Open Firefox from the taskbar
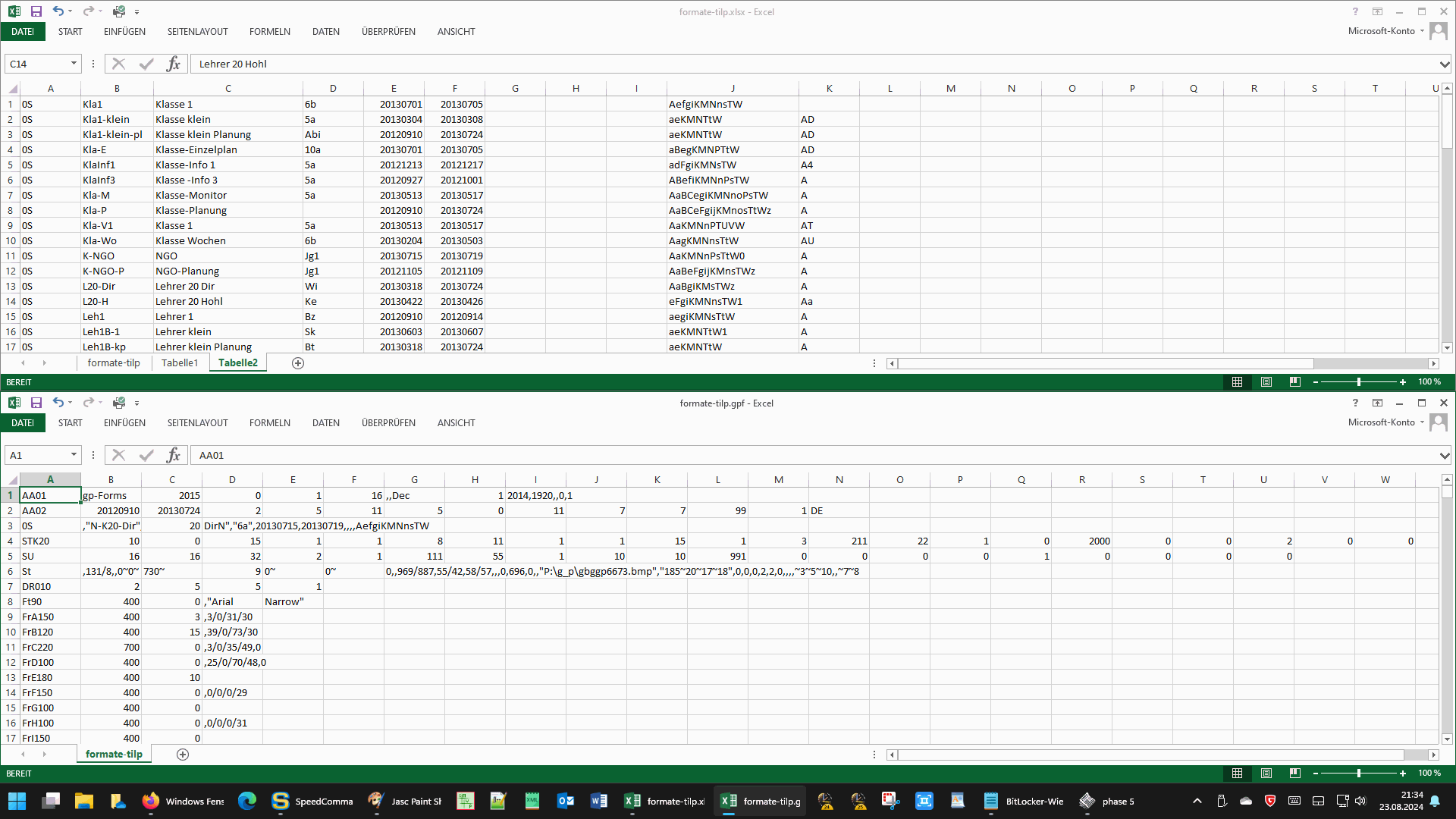Image resolution: width=1456 pixels, height=819 pixels. tap(150, 801)
